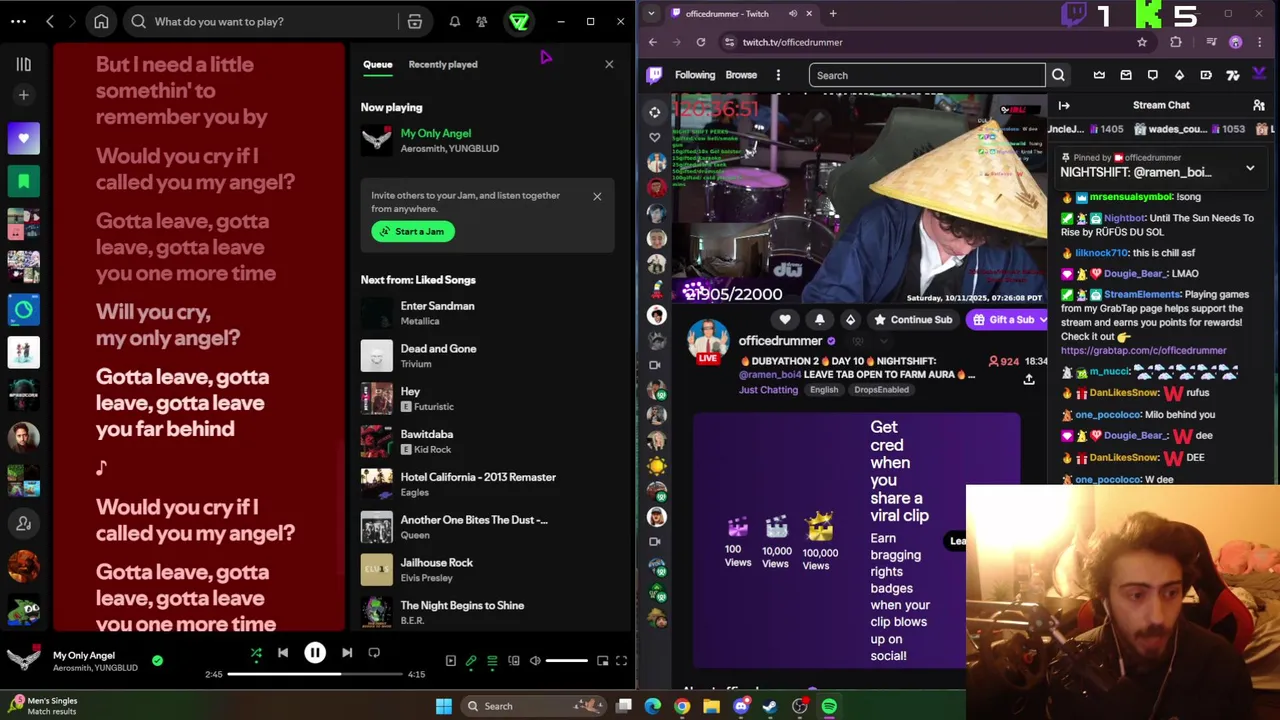Open Now Playing view in Spotify
1280x720 pixels.
pyautogui.click(x=450, y=661)
